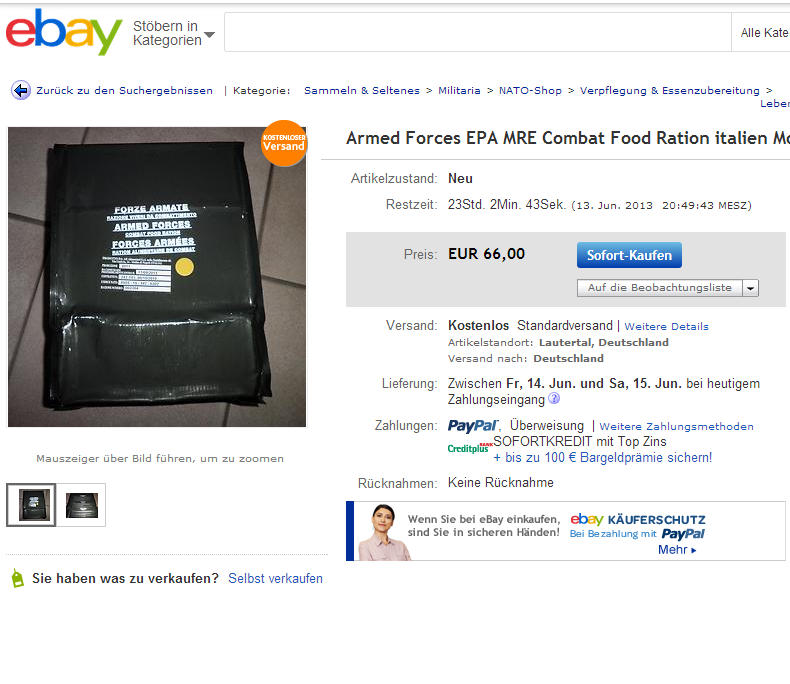Select the first product thumbnail
The image size is (790, 684).
point(31,505)
